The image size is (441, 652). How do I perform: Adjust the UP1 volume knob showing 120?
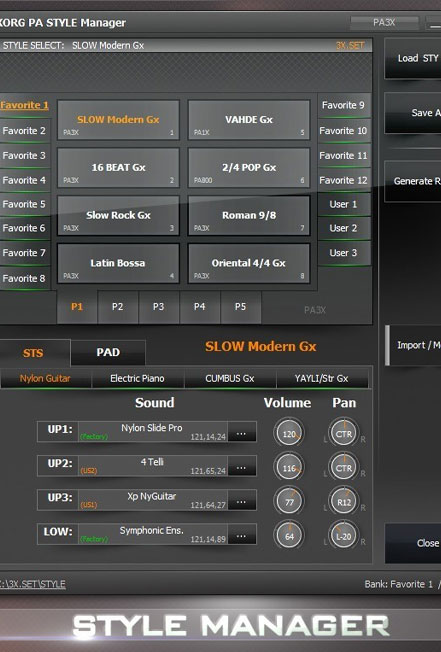point(289,433)
